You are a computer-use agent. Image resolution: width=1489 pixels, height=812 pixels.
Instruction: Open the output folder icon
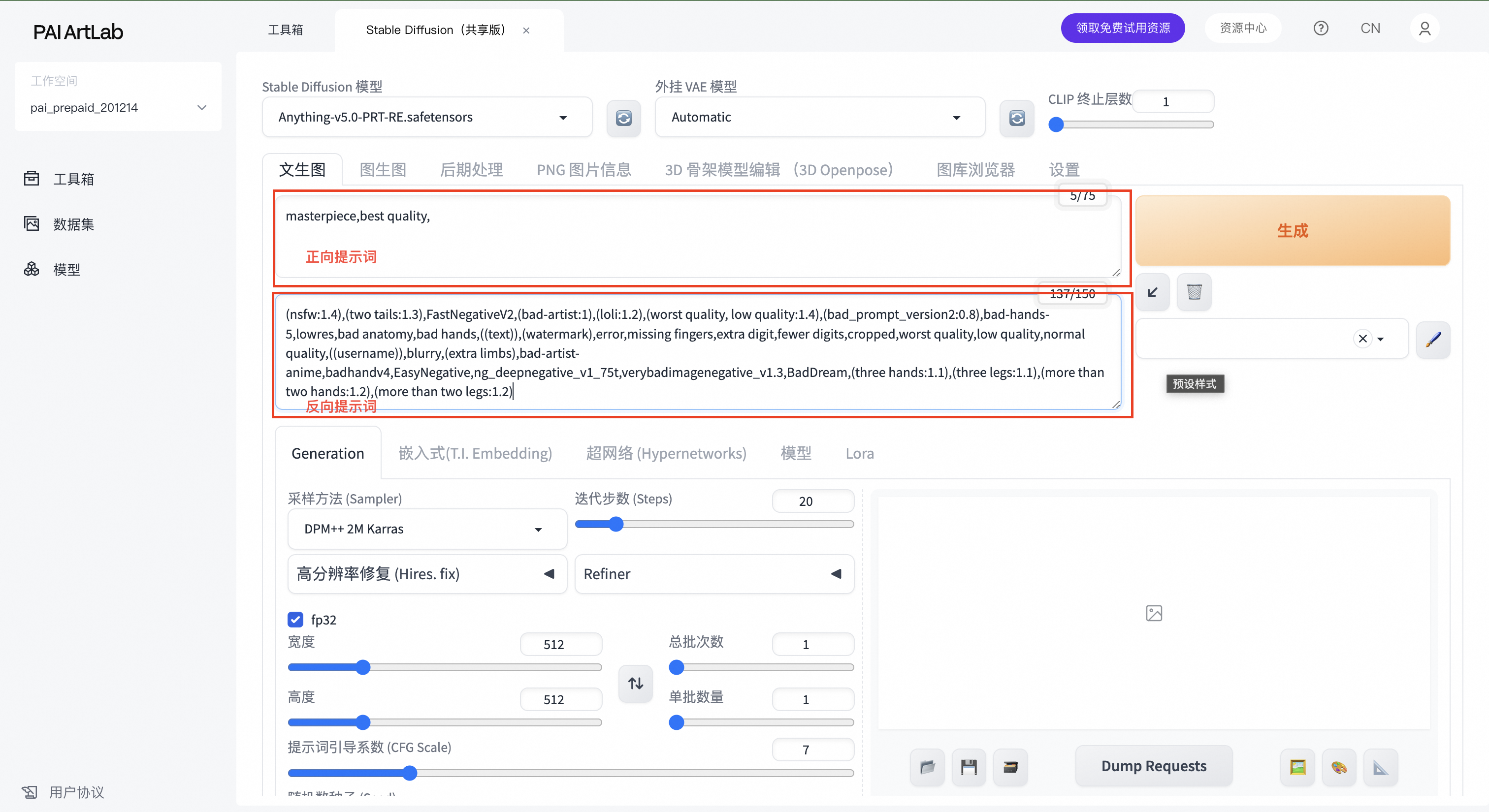[927, 767]
